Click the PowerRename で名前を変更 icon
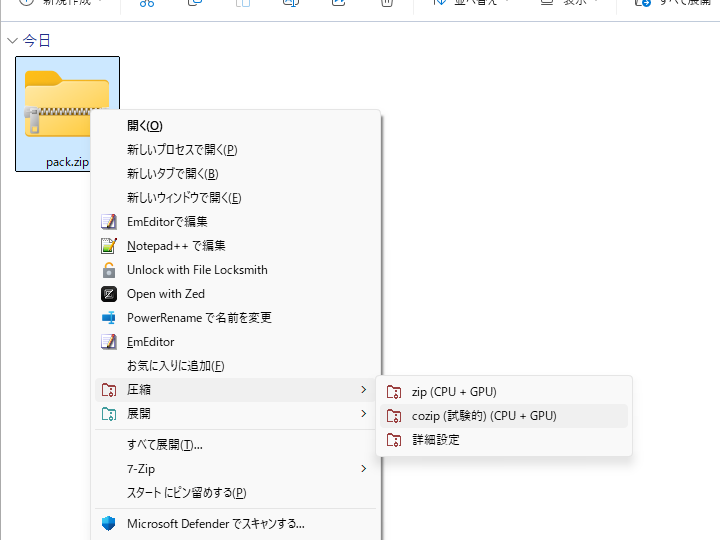 coord(109,318)
